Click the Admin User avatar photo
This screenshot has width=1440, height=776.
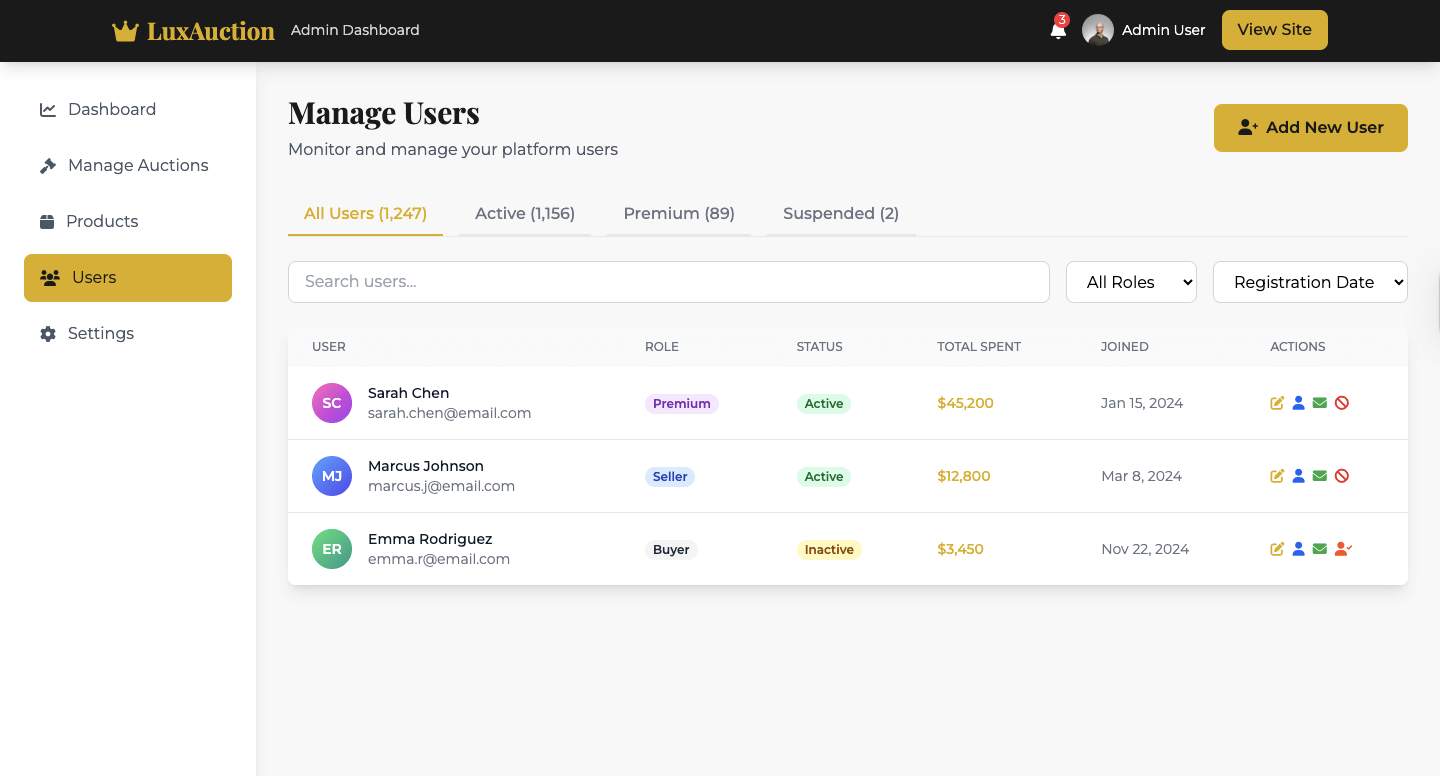(x=1098, y=30)
